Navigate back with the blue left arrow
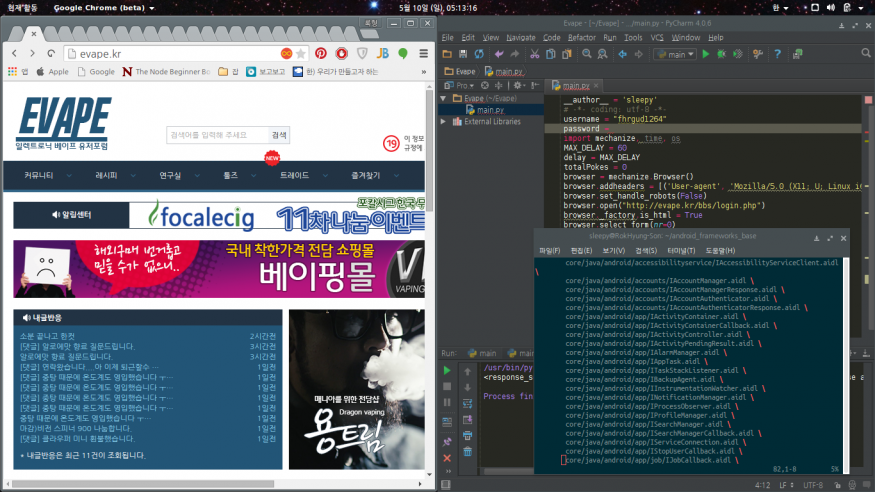This screenshot has width=875, height=492. point(622,54)
